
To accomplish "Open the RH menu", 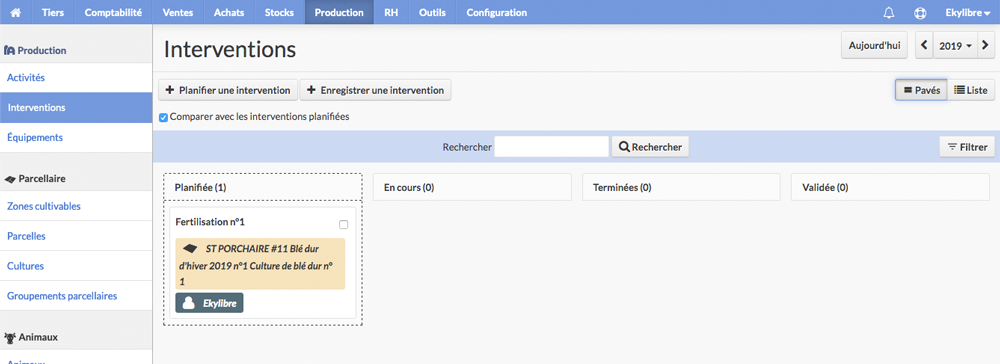I will click(391, 12).
